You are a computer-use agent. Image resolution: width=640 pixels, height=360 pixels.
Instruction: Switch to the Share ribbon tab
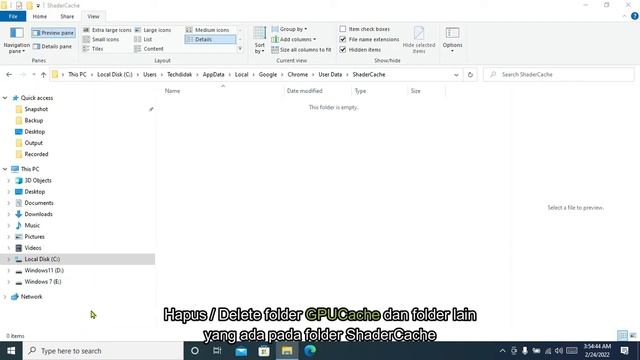(x=67, y=16)
